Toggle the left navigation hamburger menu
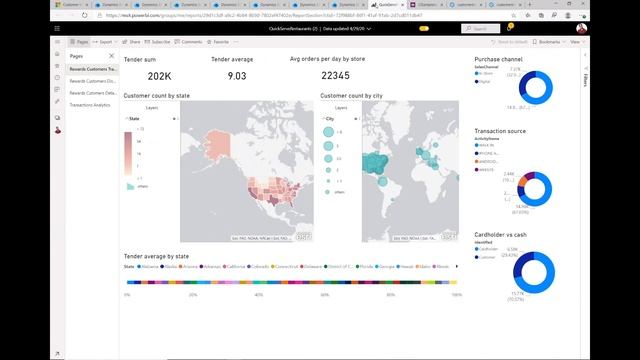Screen dimensions: 640x360 pos(58,42)
